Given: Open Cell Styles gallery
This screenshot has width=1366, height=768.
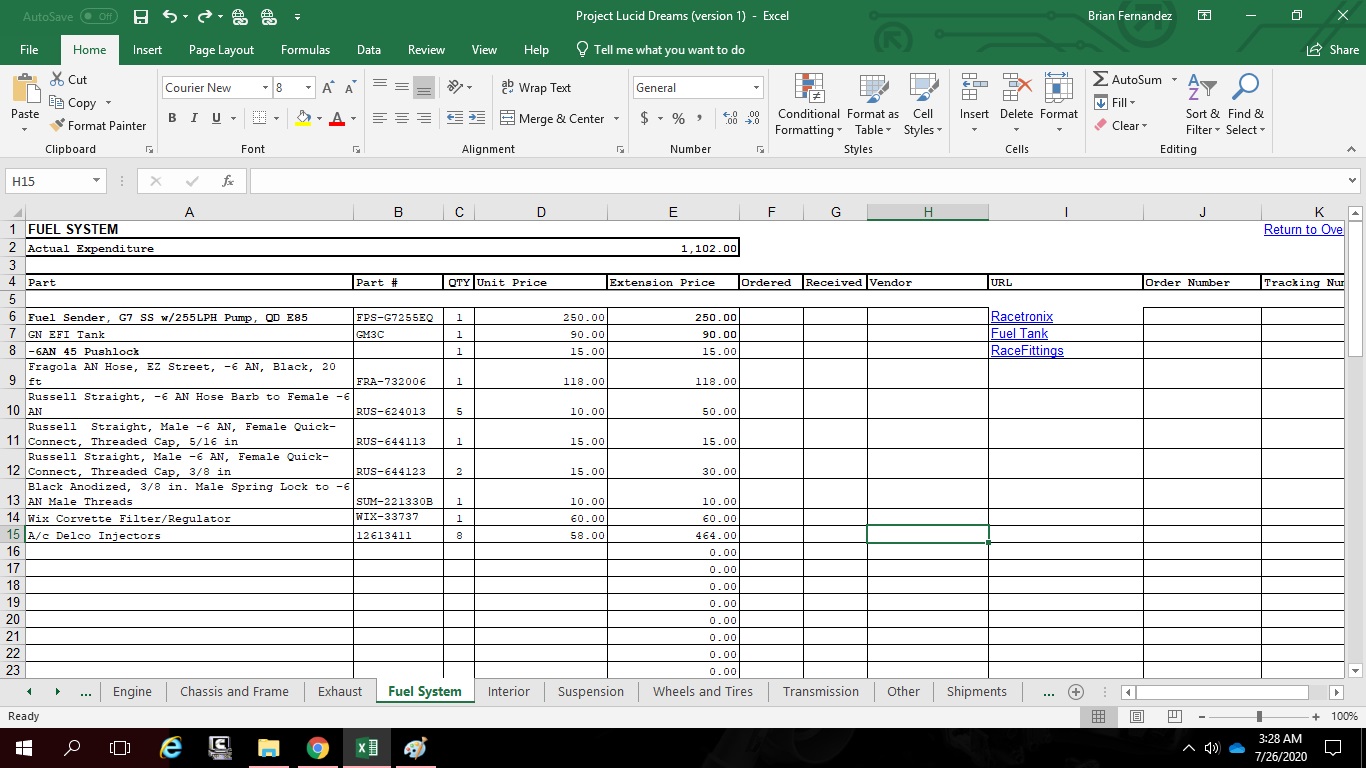Looking at the screenshot, I should (923, 105).
